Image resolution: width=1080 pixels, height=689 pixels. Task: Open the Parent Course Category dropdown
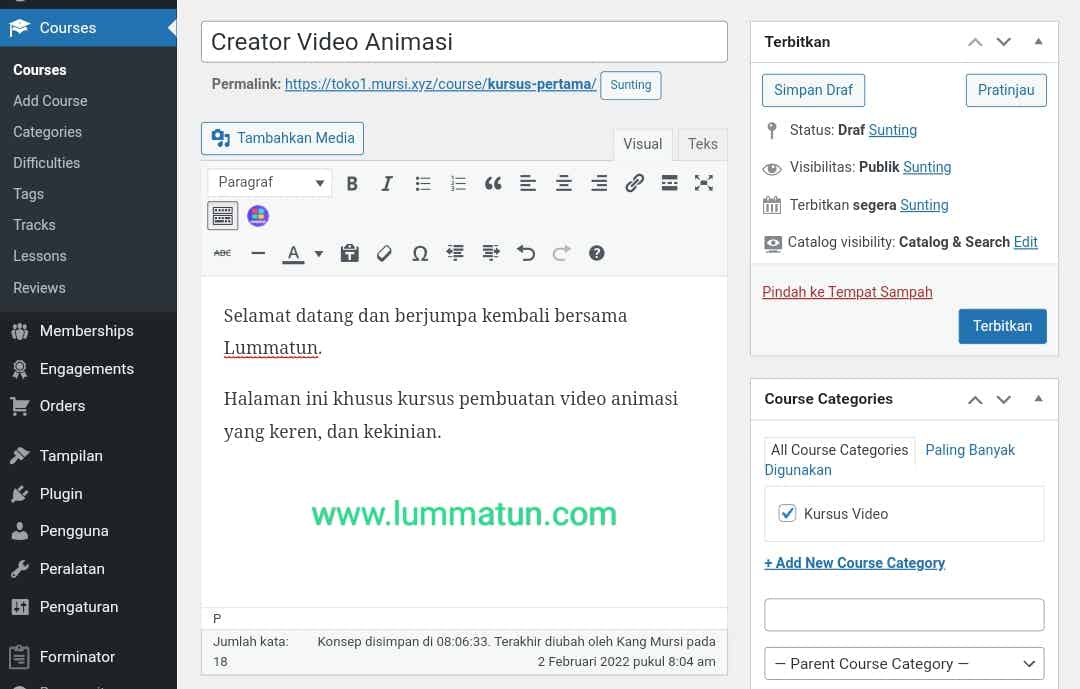coord(904,663)
